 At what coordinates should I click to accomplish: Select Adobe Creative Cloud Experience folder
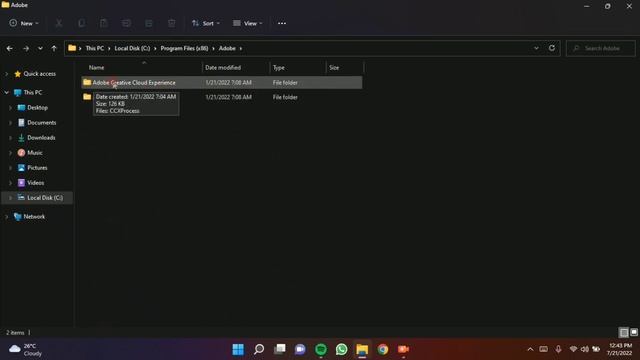tap(222, 82)
